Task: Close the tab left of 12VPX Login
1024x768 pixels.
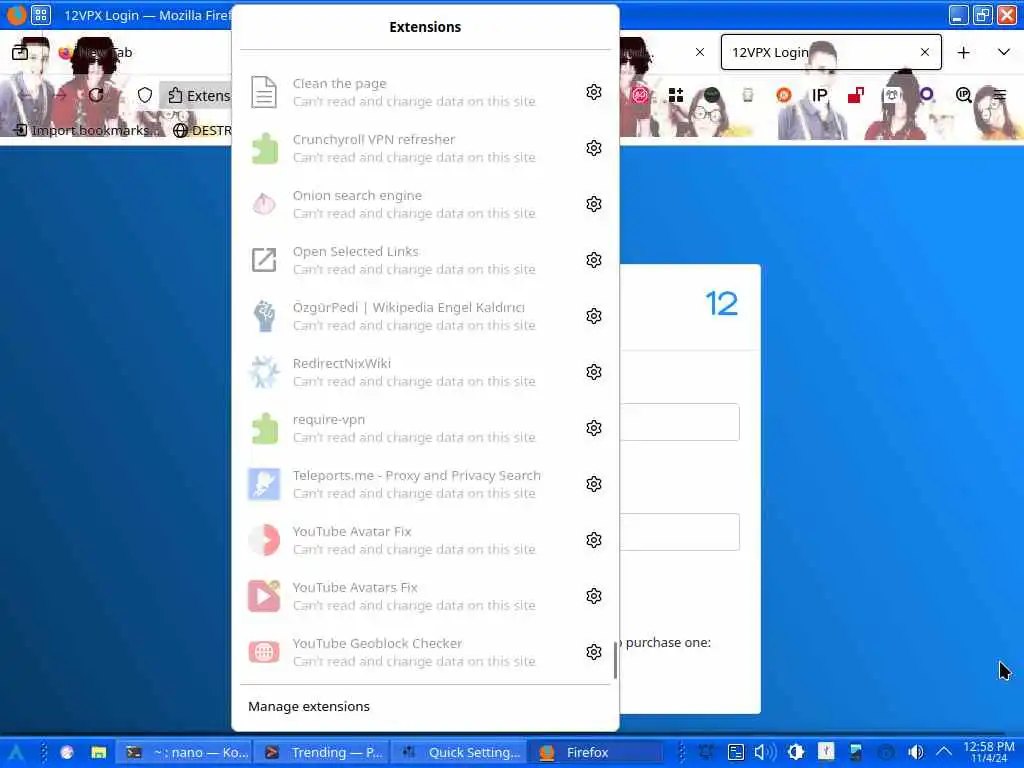Action: point(699,52)
